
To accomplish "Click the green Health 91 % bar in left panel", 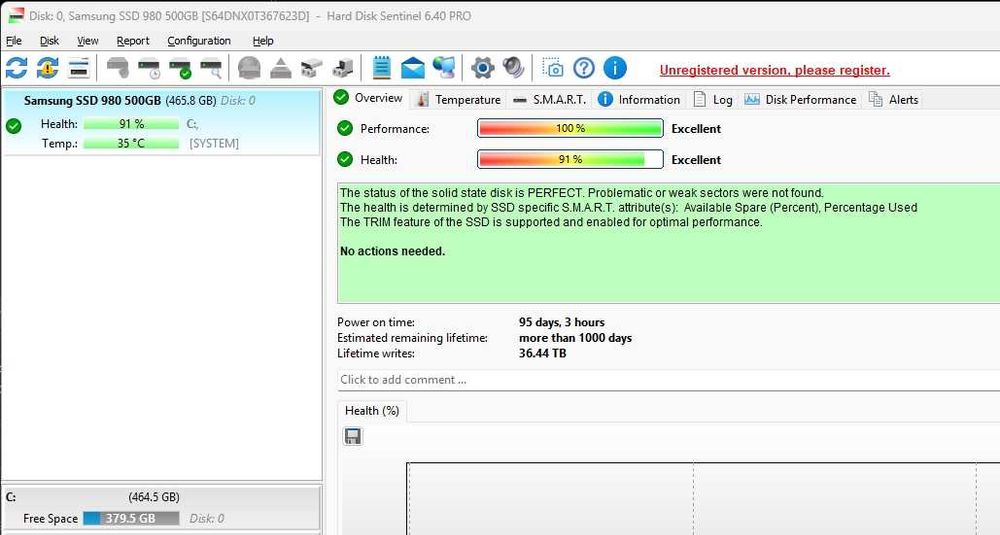I will point(131,124).
